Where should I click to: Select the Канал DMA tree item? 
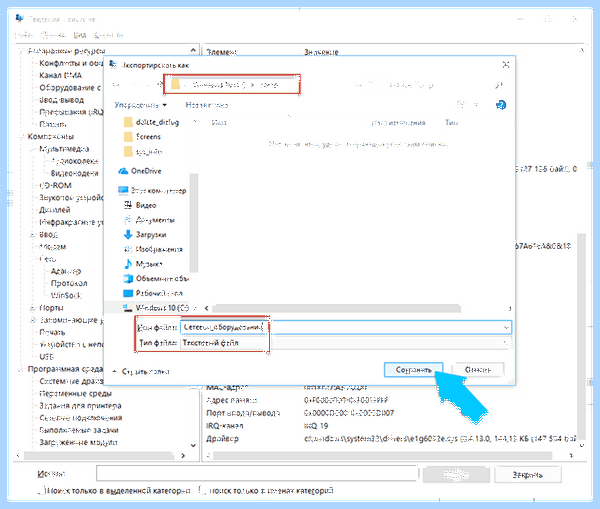coord(60,75)
